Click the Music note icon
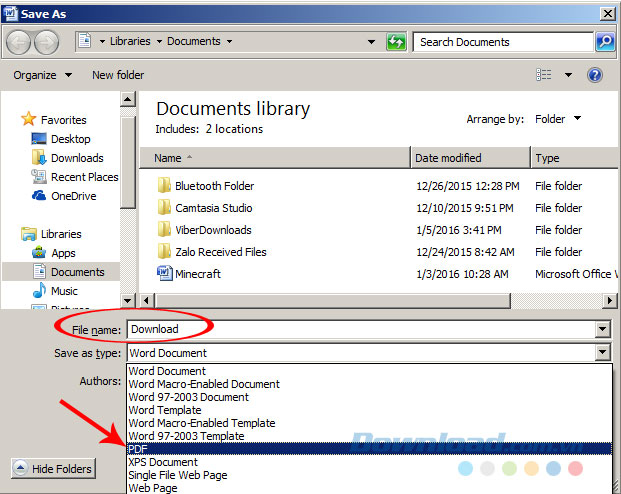The image size is (621, 494). click(x=39, y=291)
